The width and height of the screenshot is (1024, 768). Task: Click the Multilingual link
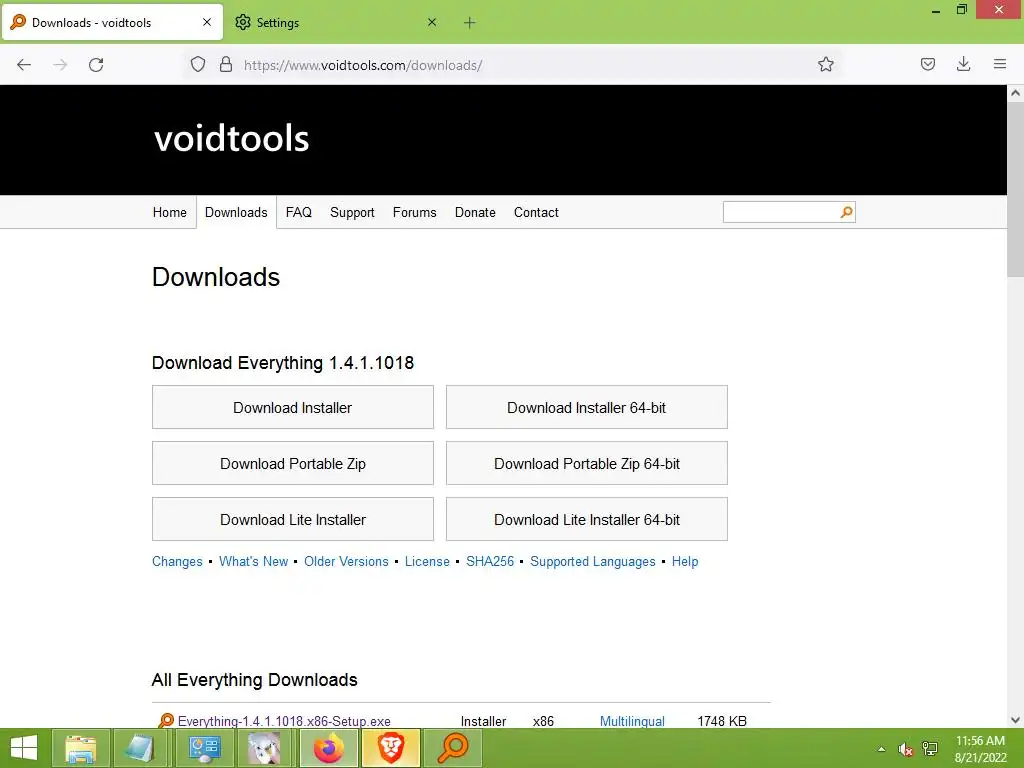(632, 721)
